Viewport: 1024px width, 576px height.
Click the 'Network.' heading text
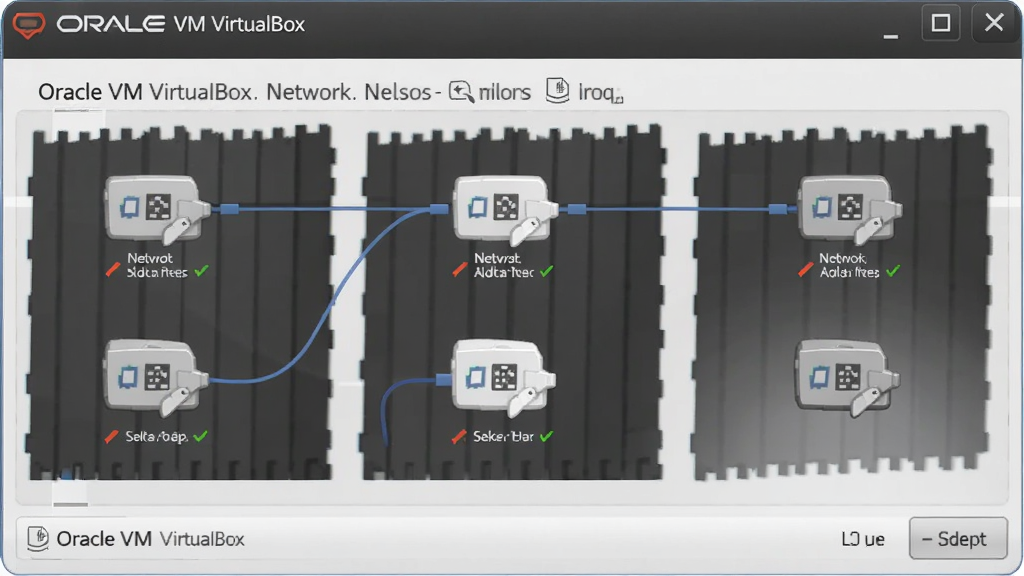[x=311, y=92]
